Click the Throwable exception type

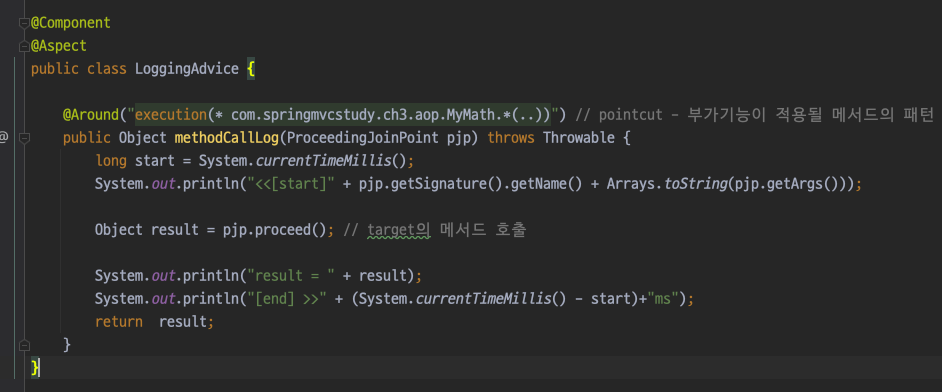coord(579,138)
